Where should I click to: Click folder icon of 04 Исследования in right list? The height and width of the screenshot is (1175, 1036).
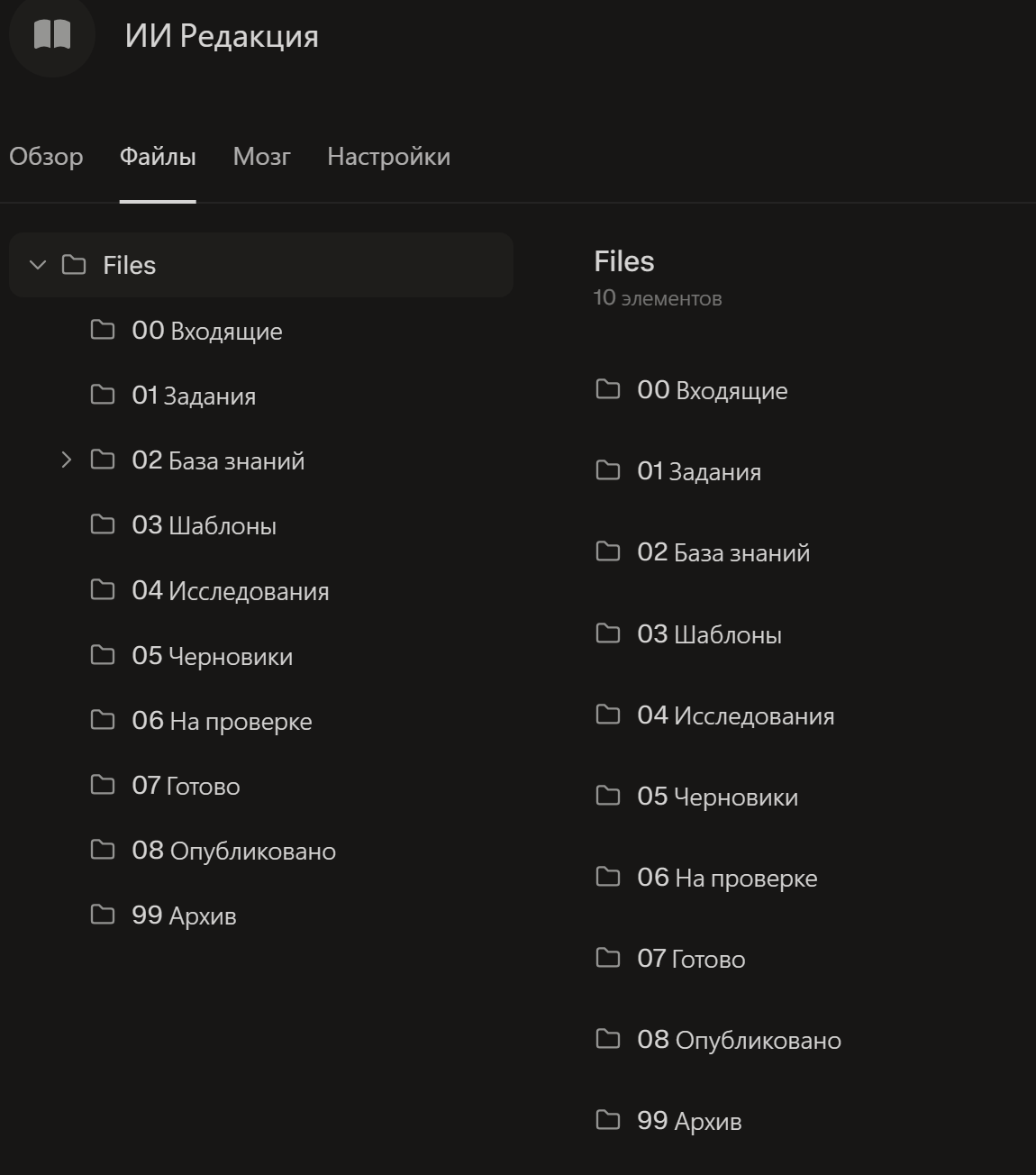click(608, 715)
